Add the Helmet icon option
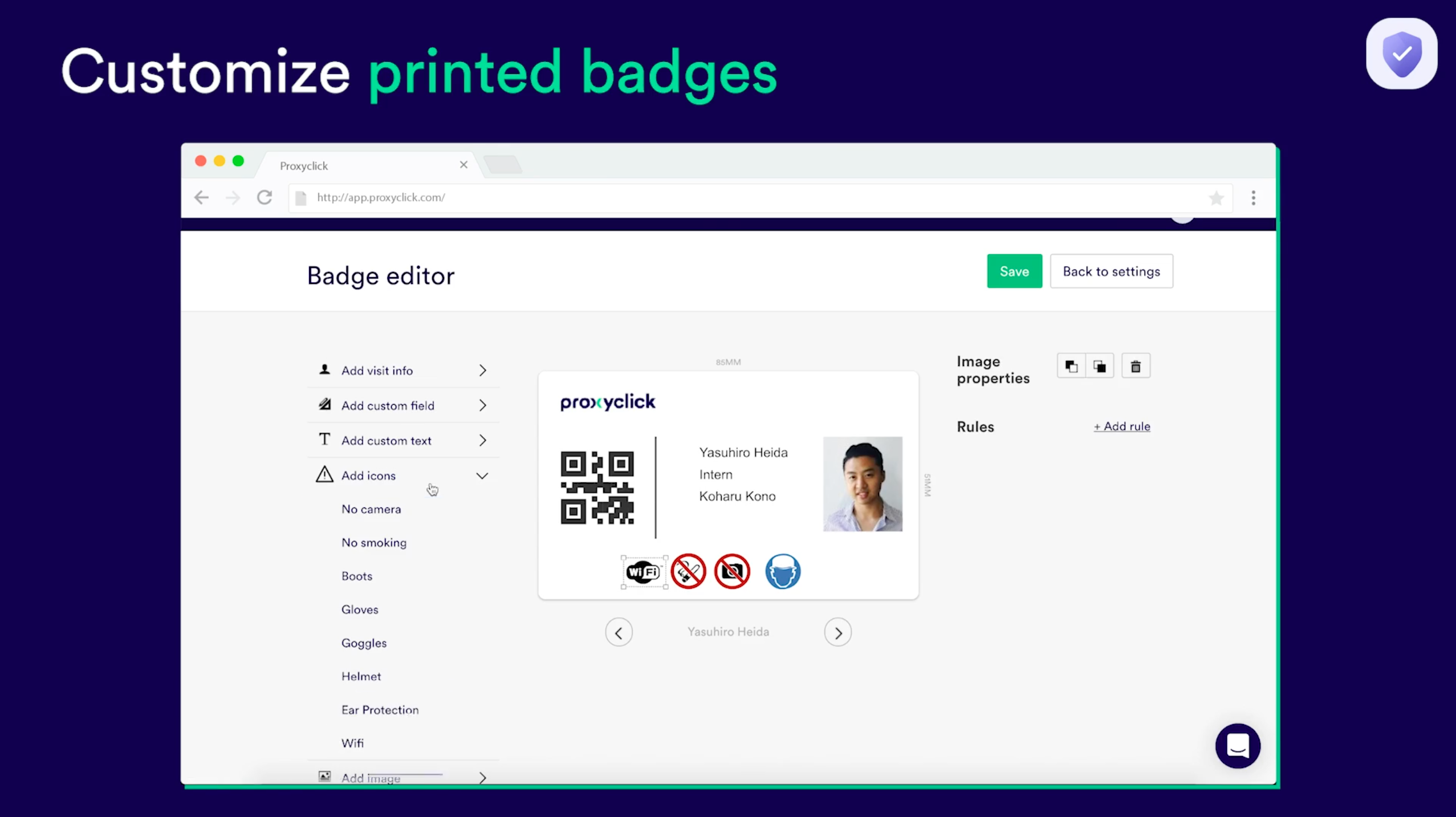The width and height of the screenshot is (1456, 817). (361, 677)
